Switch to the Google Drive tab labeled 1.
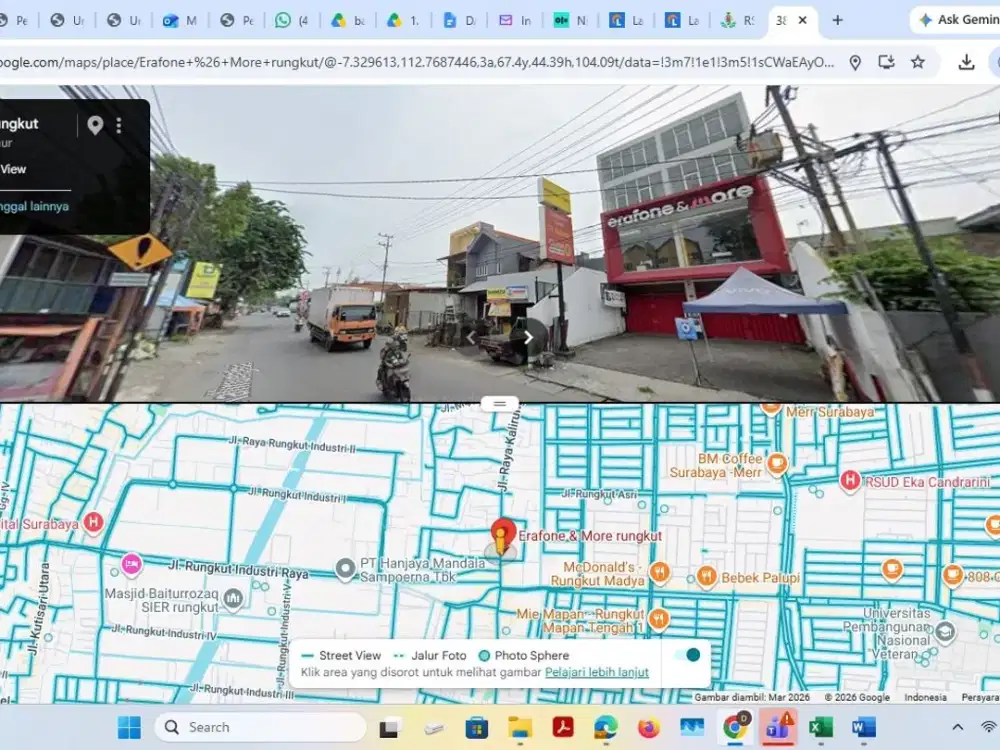This screenshot has width=1000, height=750. click(x=404, y=20)
